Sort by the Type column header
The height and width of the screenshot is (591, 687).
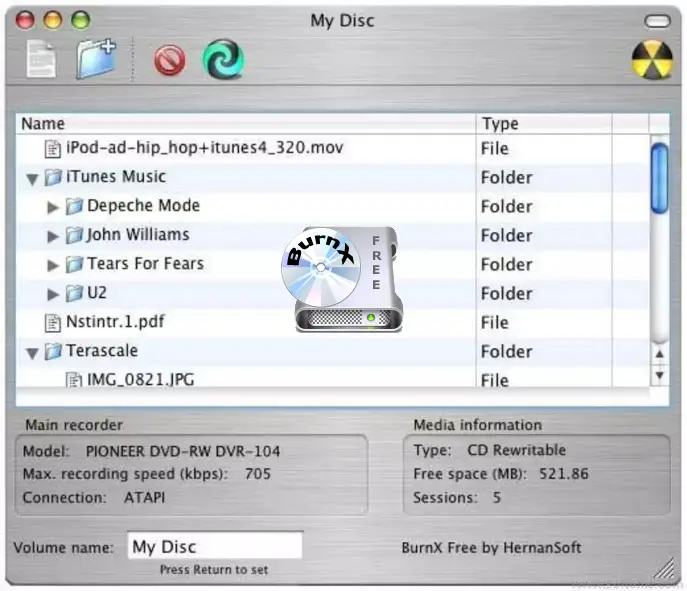pos(544,124)
